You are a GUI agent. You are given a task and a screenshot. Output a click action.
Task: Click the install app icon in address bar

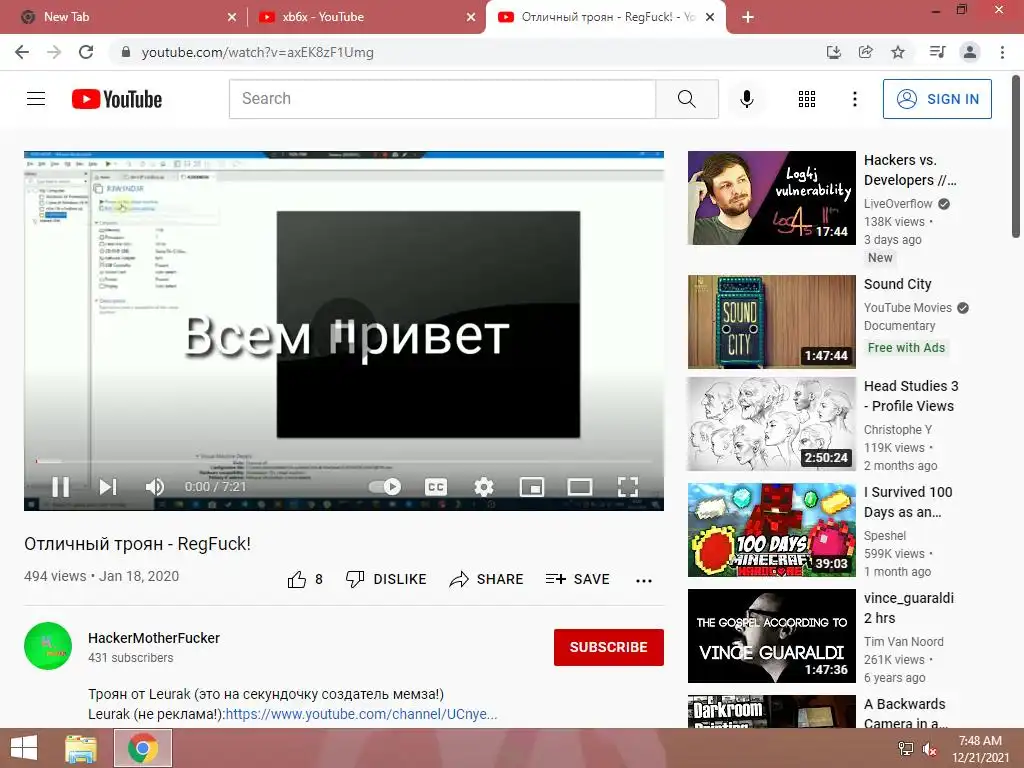point(833,52)
